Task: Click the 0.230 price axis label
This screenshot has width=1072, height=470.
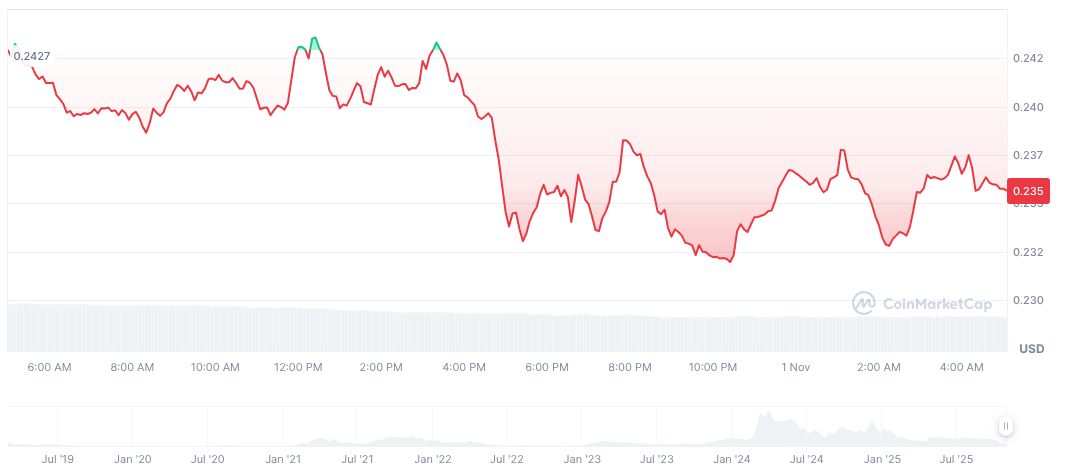Action: pos(1027,301)
